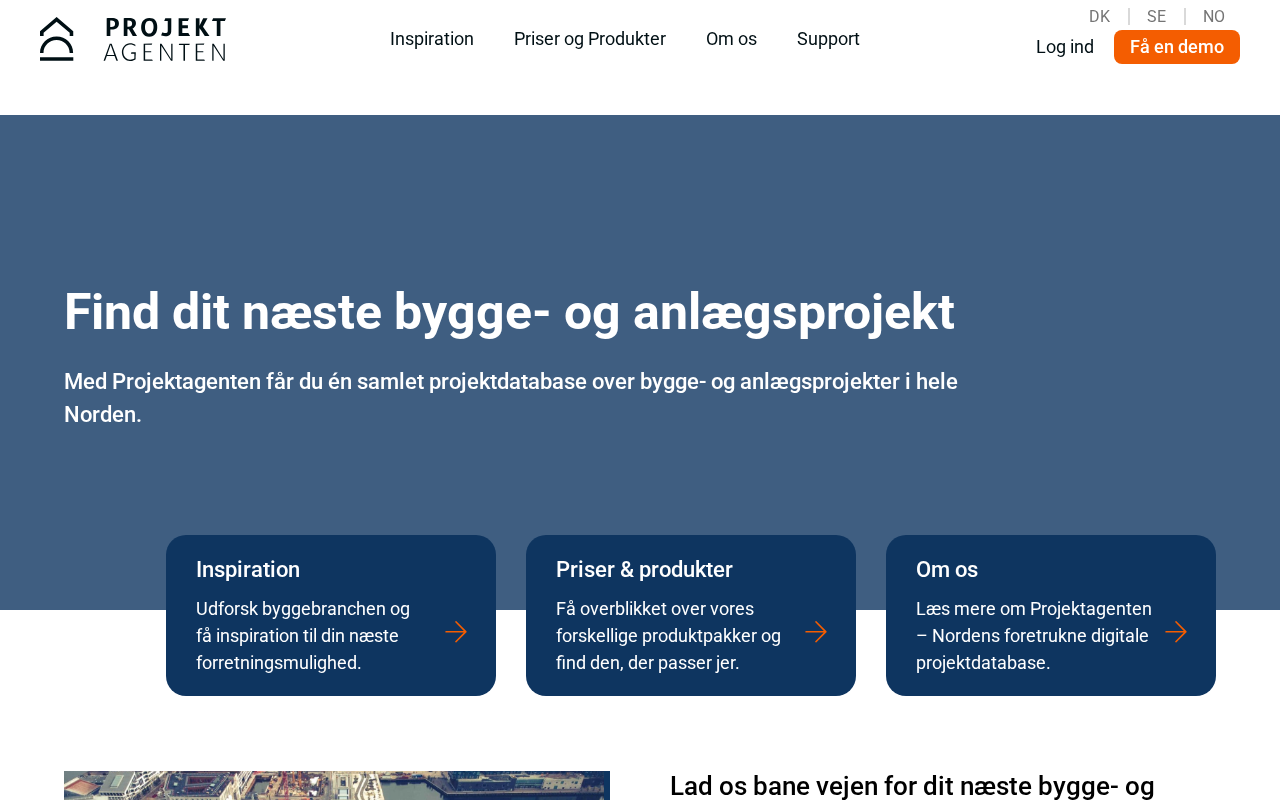Switch language to DK
1280x800 pixels.
click(1099, 16)
